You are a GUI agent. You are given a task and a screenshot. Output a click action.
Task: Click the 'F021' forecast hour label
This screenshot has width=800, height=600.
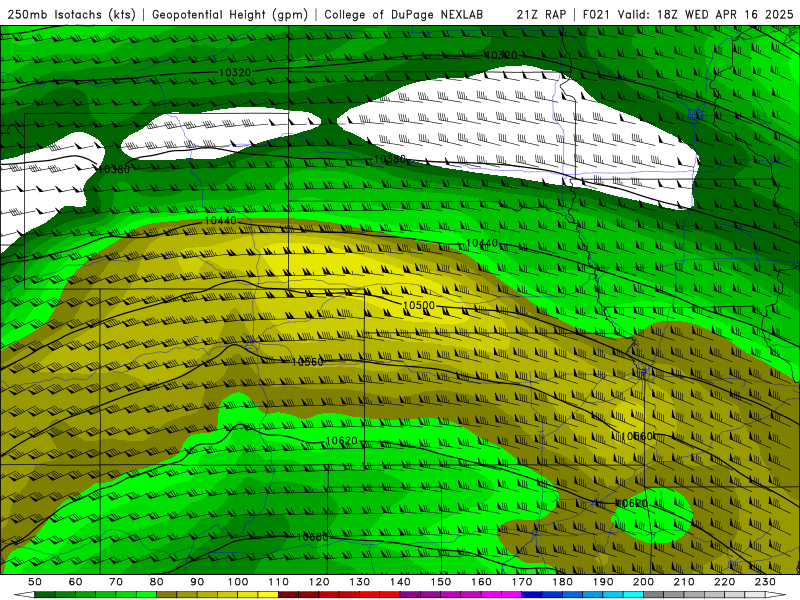point(597,14)
